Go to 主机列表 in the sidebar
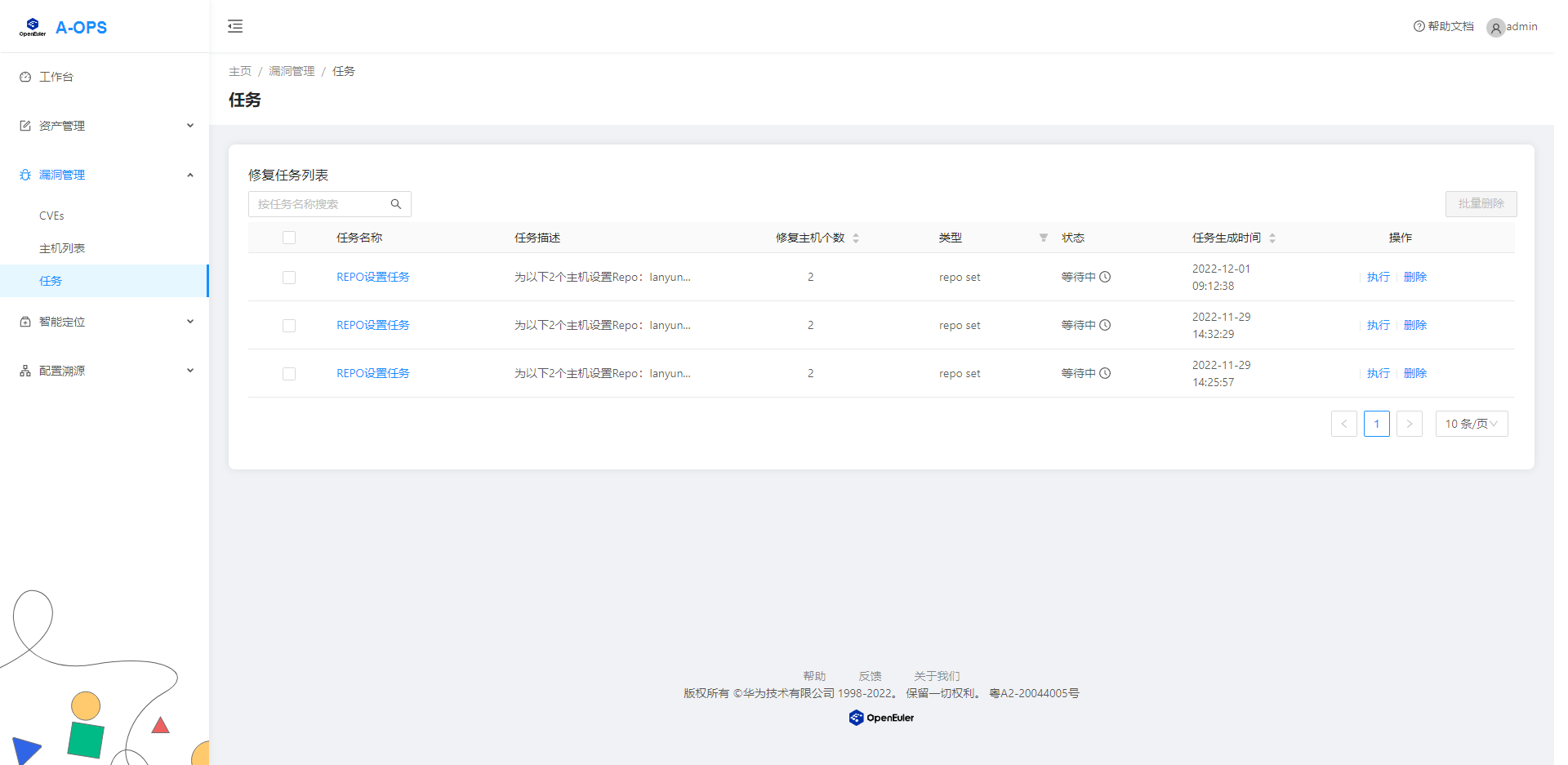Image resolution: width=1568 pixels, height=765 pixels. point(62,248)
